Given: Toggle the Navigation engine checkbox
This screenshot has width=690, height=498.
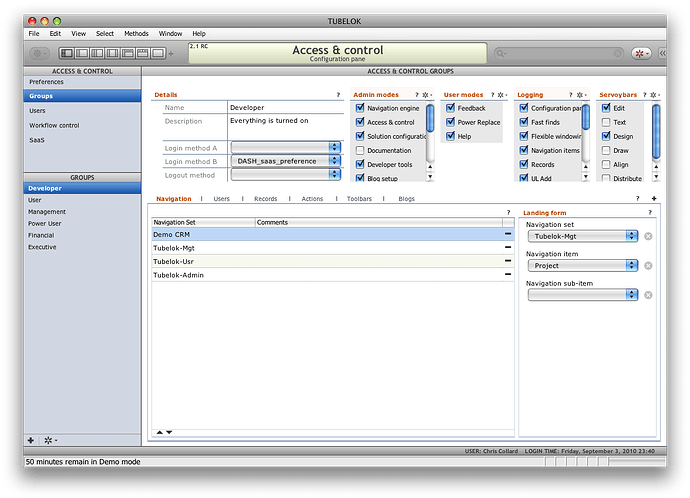Looking at the screenshot, I should pyautogui.click(x=360, y=108).
